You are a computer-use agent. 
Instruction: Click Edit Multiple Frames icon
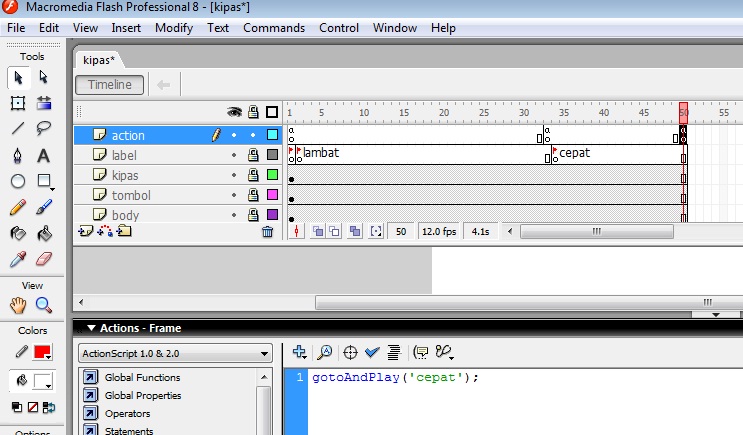coord(354,231)
